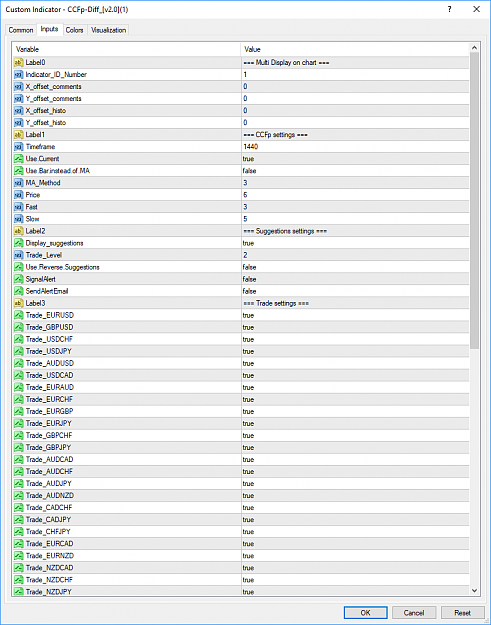
Task: Confirm settings with the OK button
Action: click(365, 613)
